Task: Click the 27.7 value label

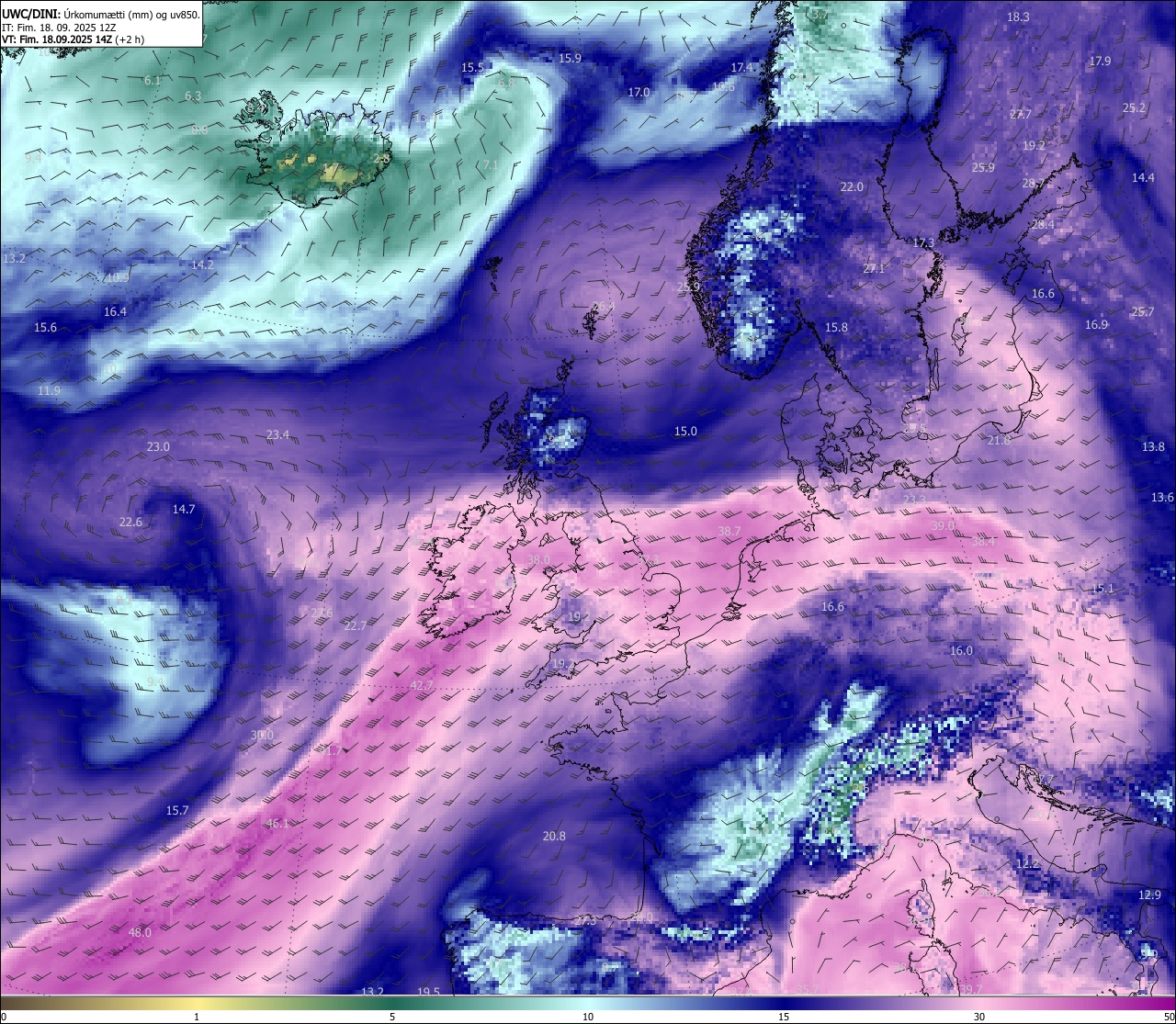Action: tap(1020, 114)
